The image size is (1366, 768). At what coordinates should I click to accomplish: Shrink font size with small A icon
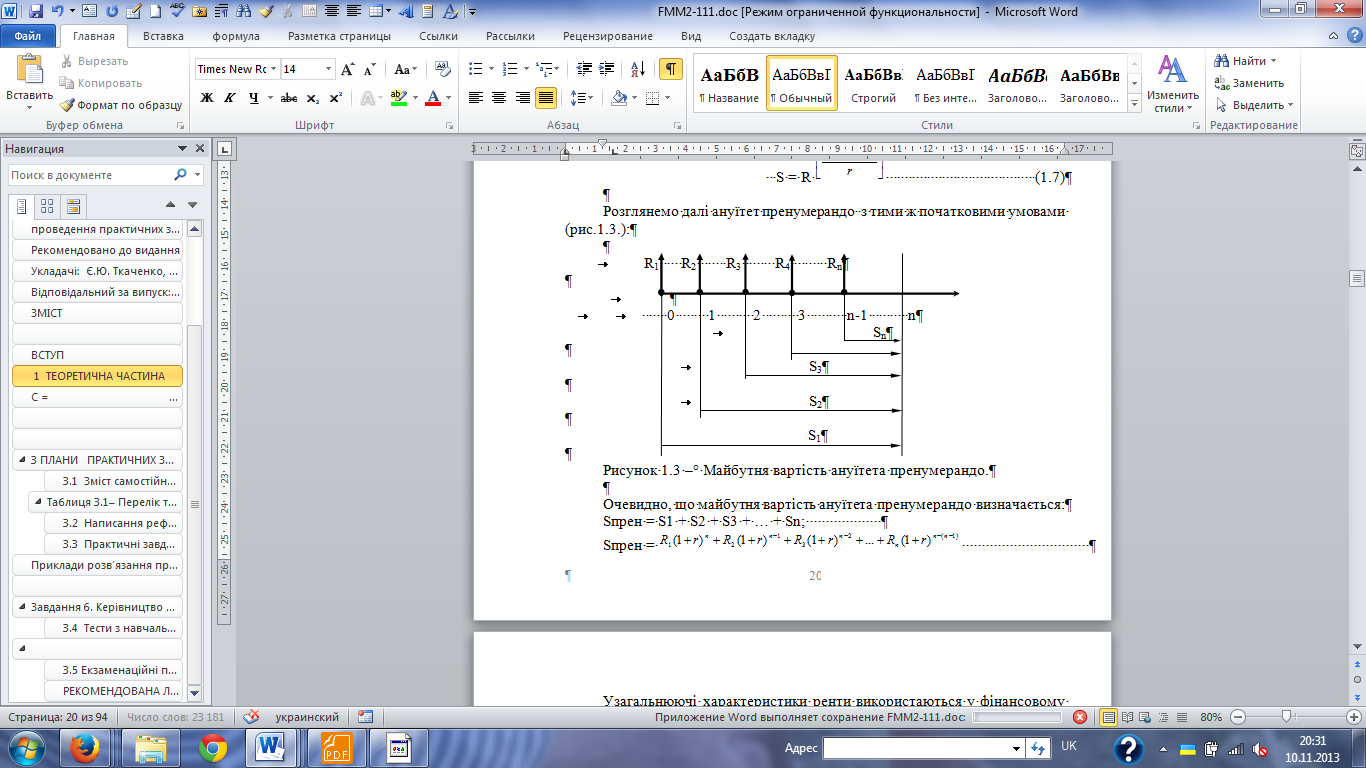pos(369,70)
